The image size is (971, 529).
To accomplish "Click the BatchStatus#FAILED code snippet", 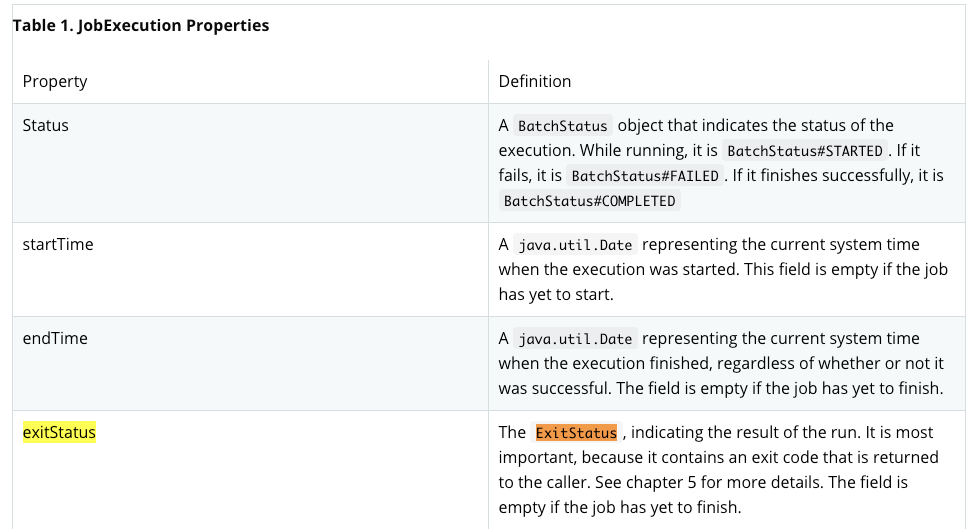I will click(645, 176).
